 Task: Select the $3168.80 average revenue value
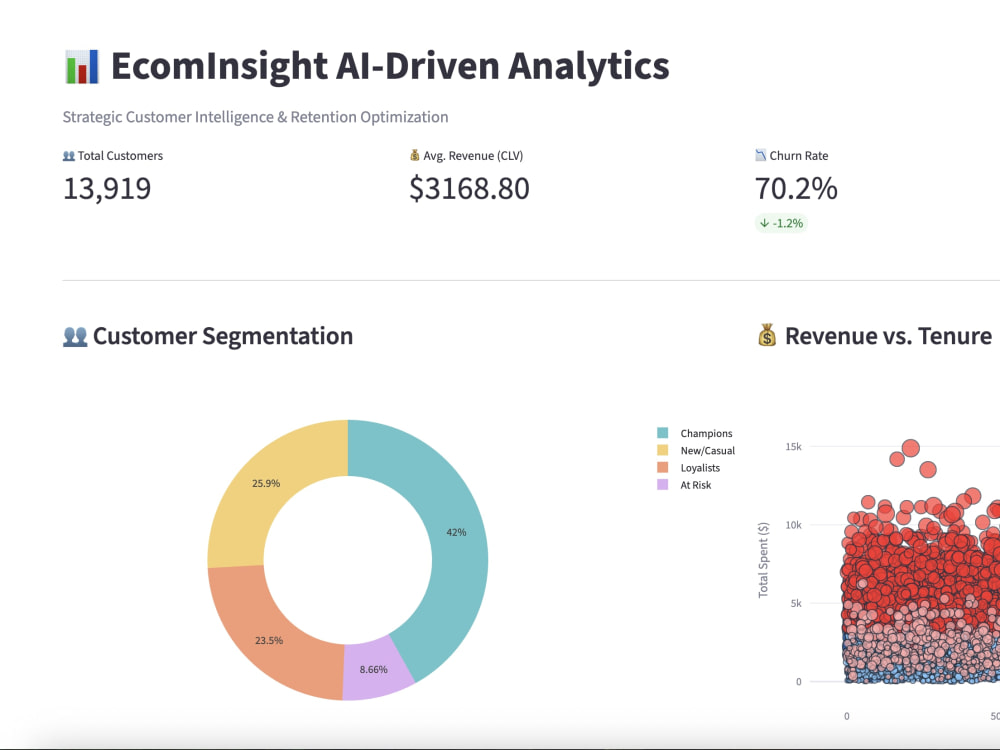click(469, 188)
